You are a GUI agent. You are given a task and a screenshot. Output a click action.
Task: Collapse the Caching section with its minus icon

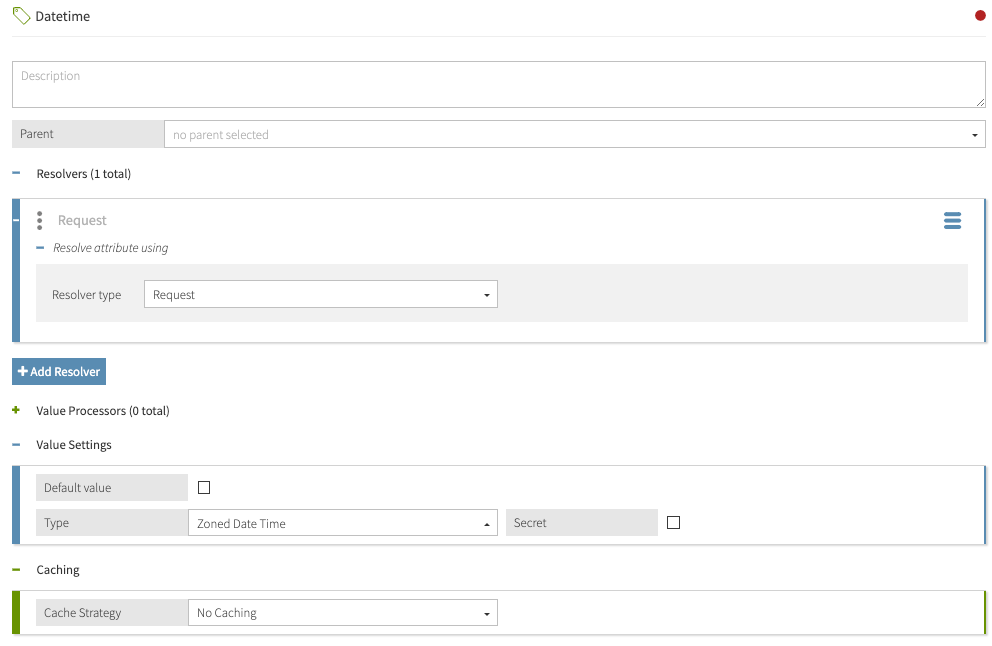click(x=14, y=569)
